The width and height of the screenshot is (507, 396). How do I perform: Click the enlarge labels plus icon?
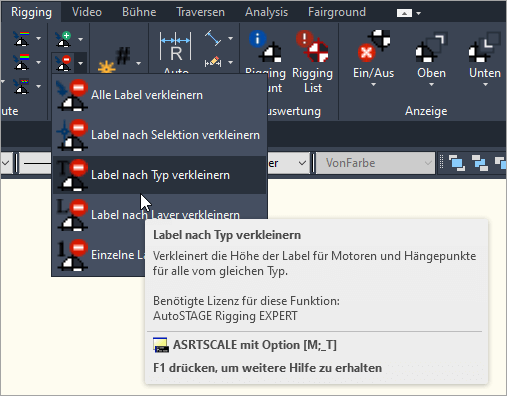[x=64, y=39]
